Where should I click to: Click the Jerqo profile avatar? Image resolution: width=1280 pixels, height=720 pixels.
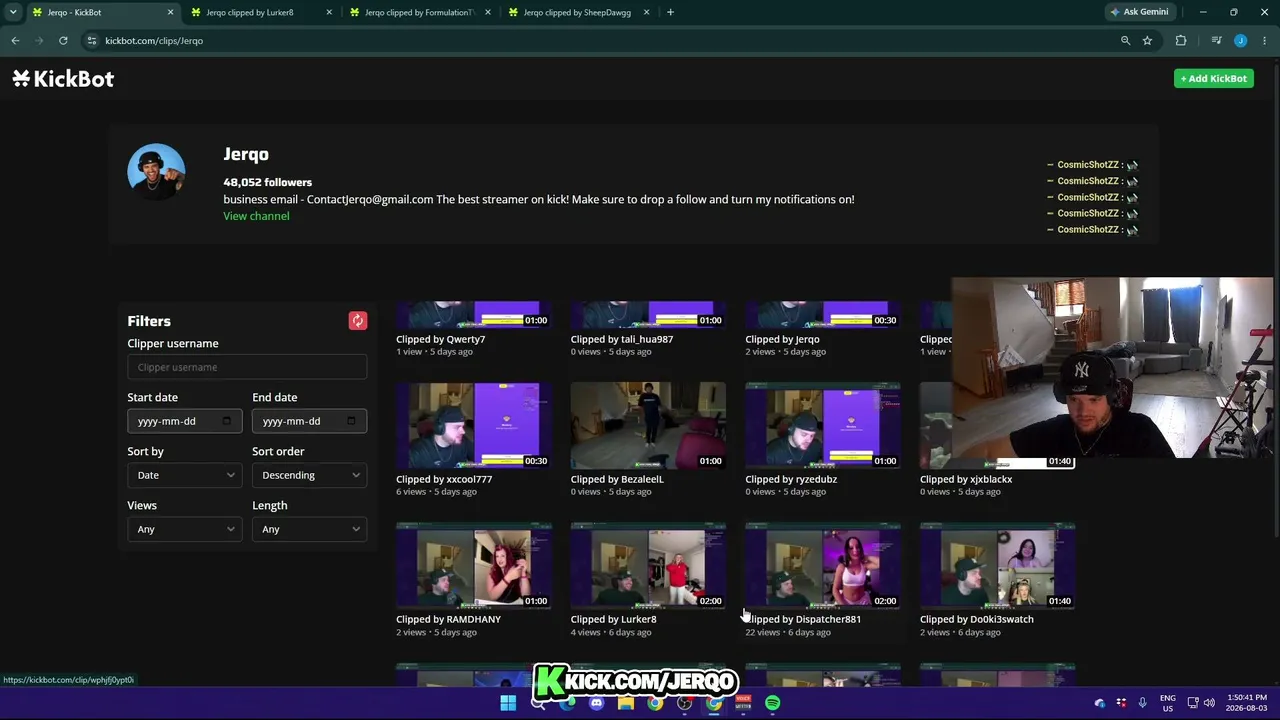point(156,172)
